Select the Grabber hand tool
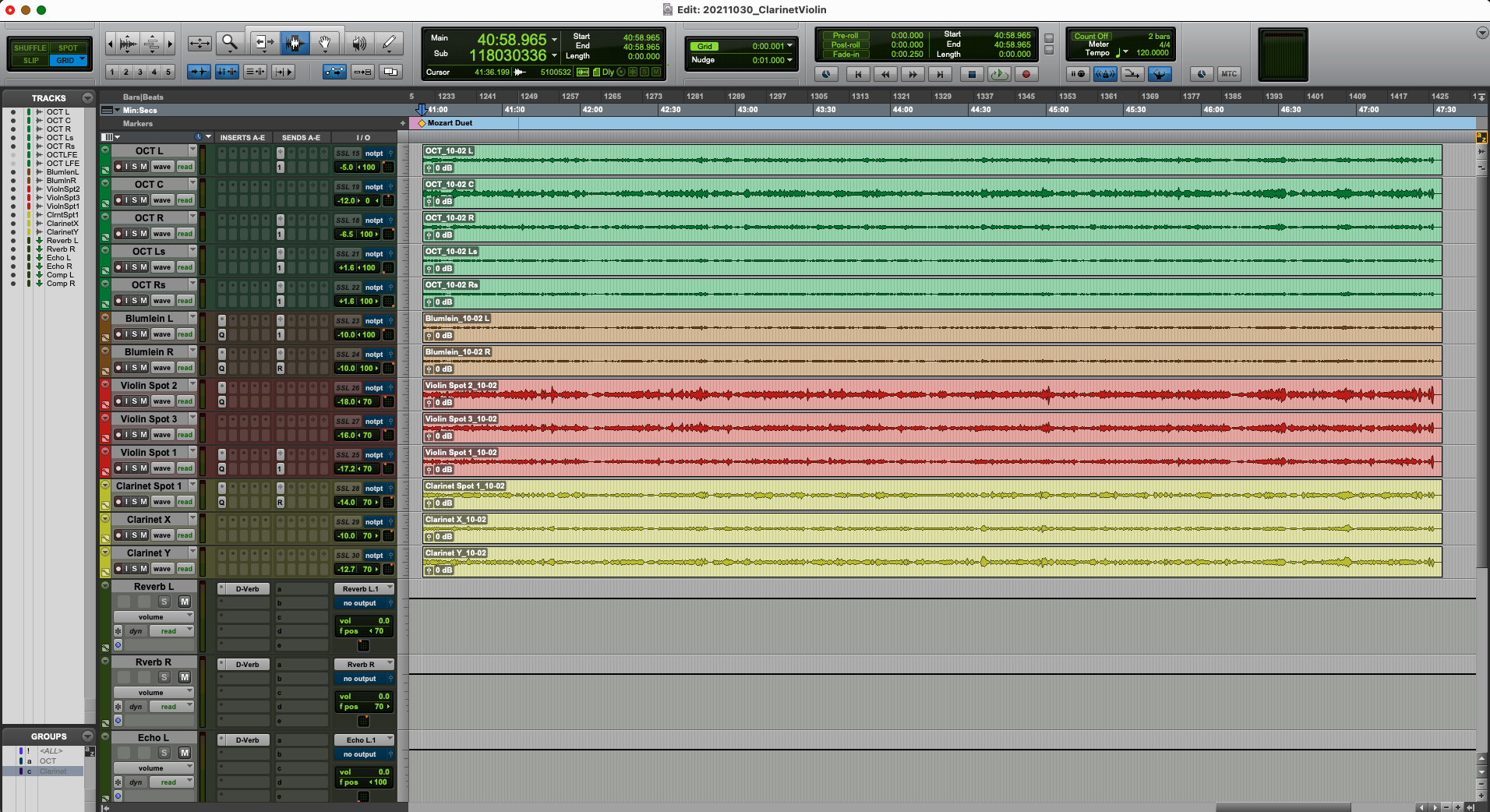Image resolution: width=1490 pixels, height=812 pixels. pos(326,43)
